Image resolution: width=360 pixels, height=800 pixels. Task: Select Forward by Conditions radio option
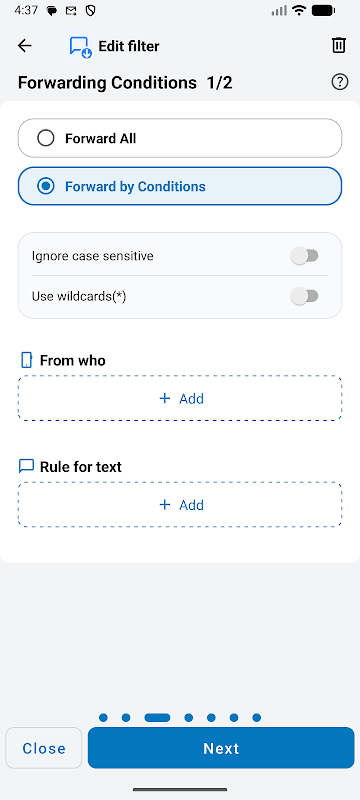[x=180, y=186]
